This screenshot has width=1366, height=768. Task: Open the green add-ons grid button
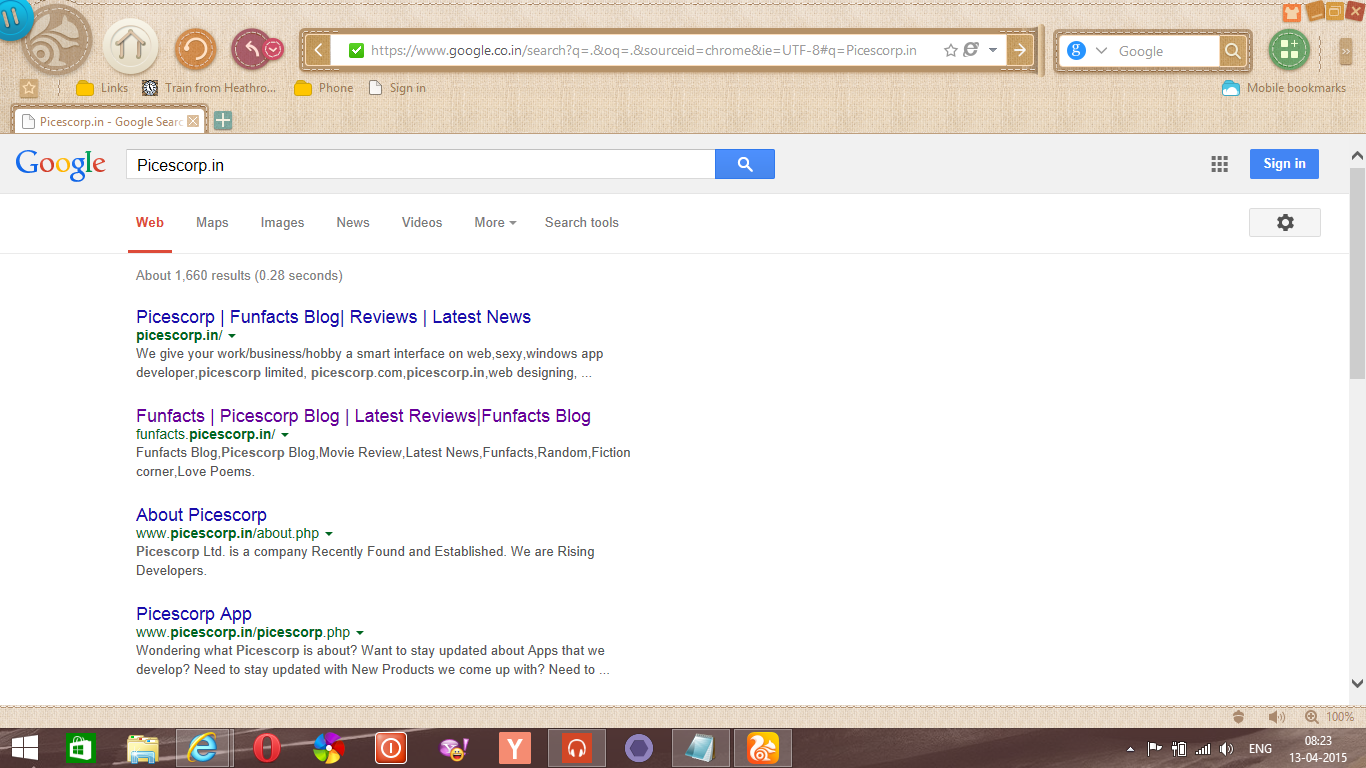(1289, 49)
